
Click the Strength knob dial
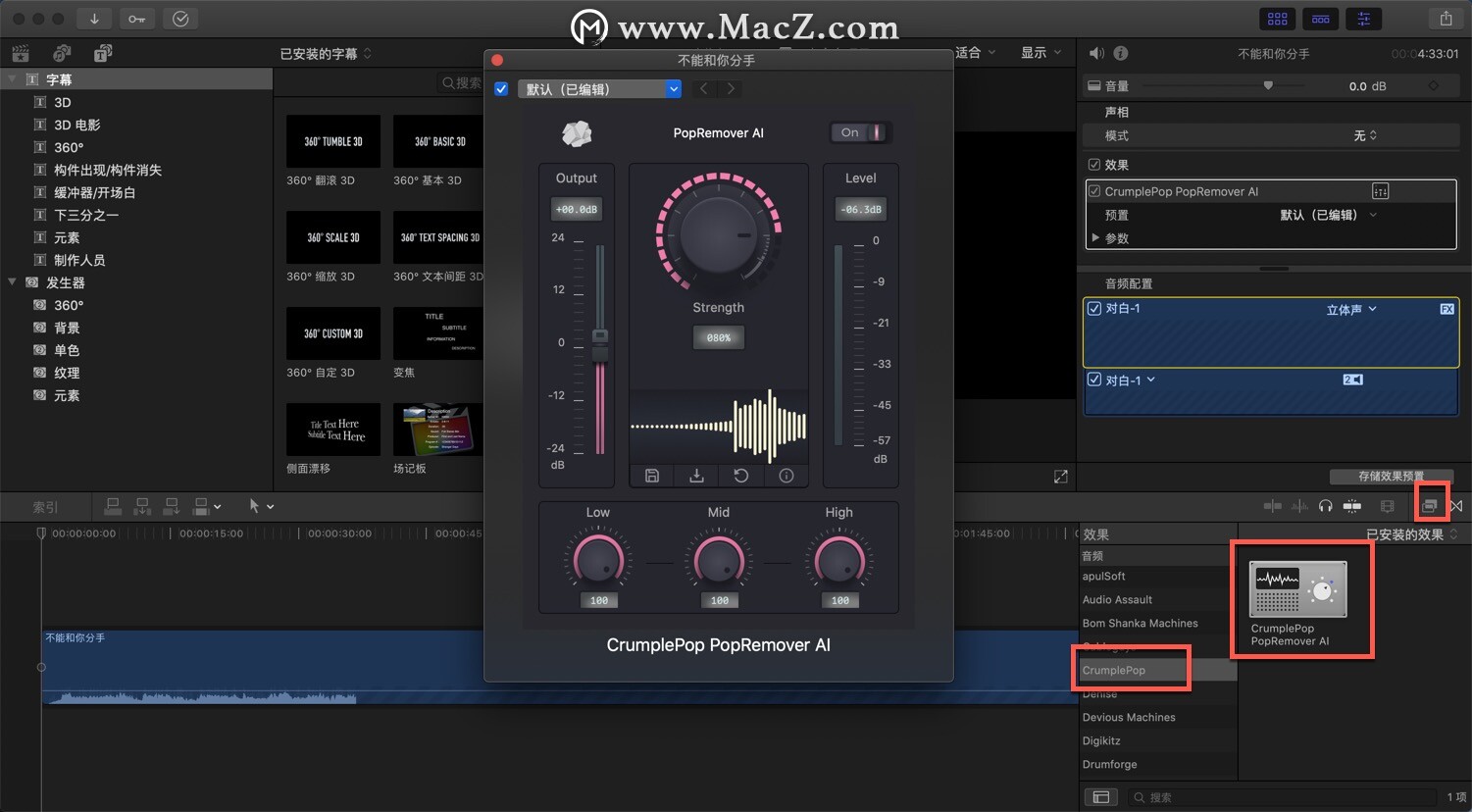coord(719,235)
